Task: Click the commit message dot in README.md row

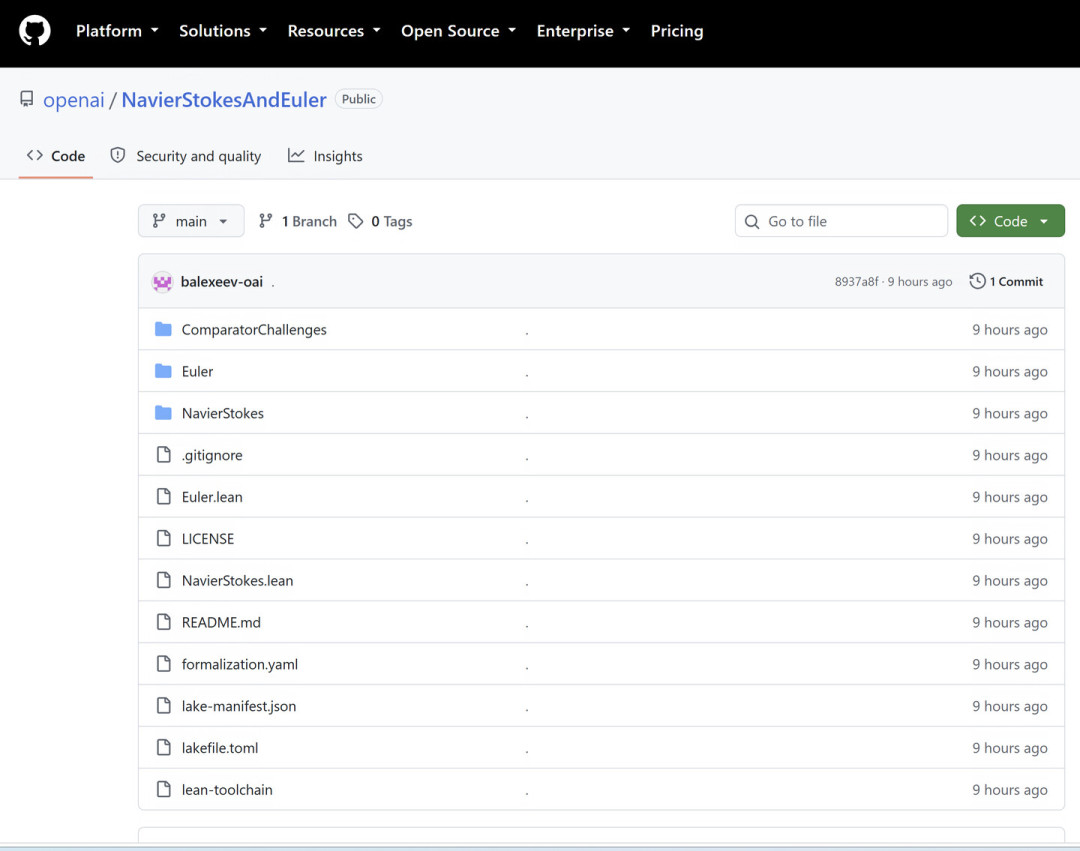Action: [527, 627]
